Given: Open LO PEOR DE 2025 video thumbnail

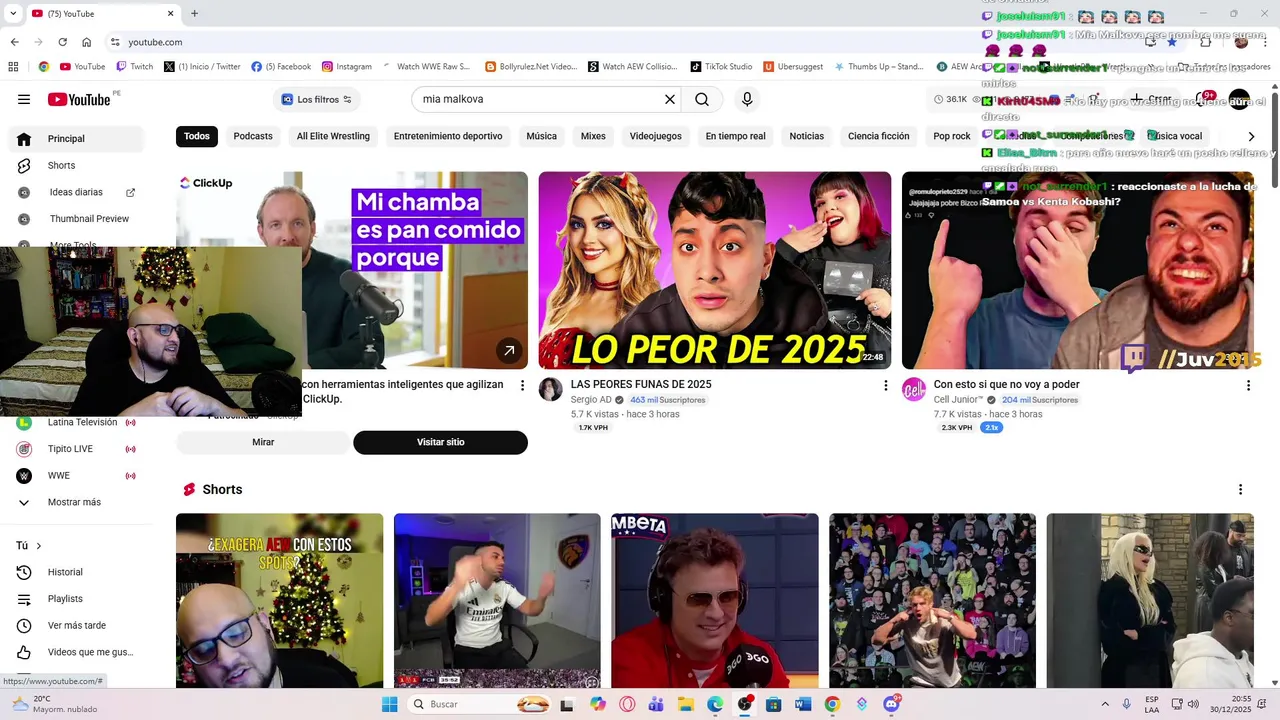Looking at the screenshot, I should [x=715, y=270].
